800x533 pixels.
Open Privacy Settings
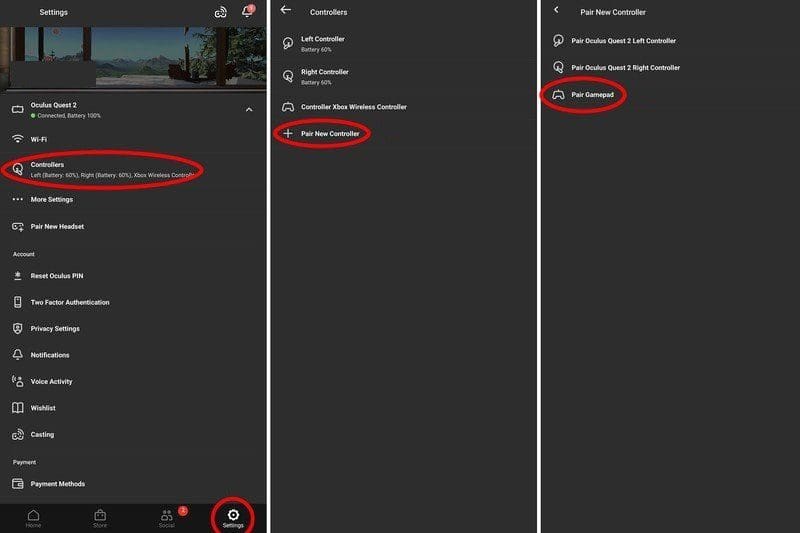(x=133, y=329)
